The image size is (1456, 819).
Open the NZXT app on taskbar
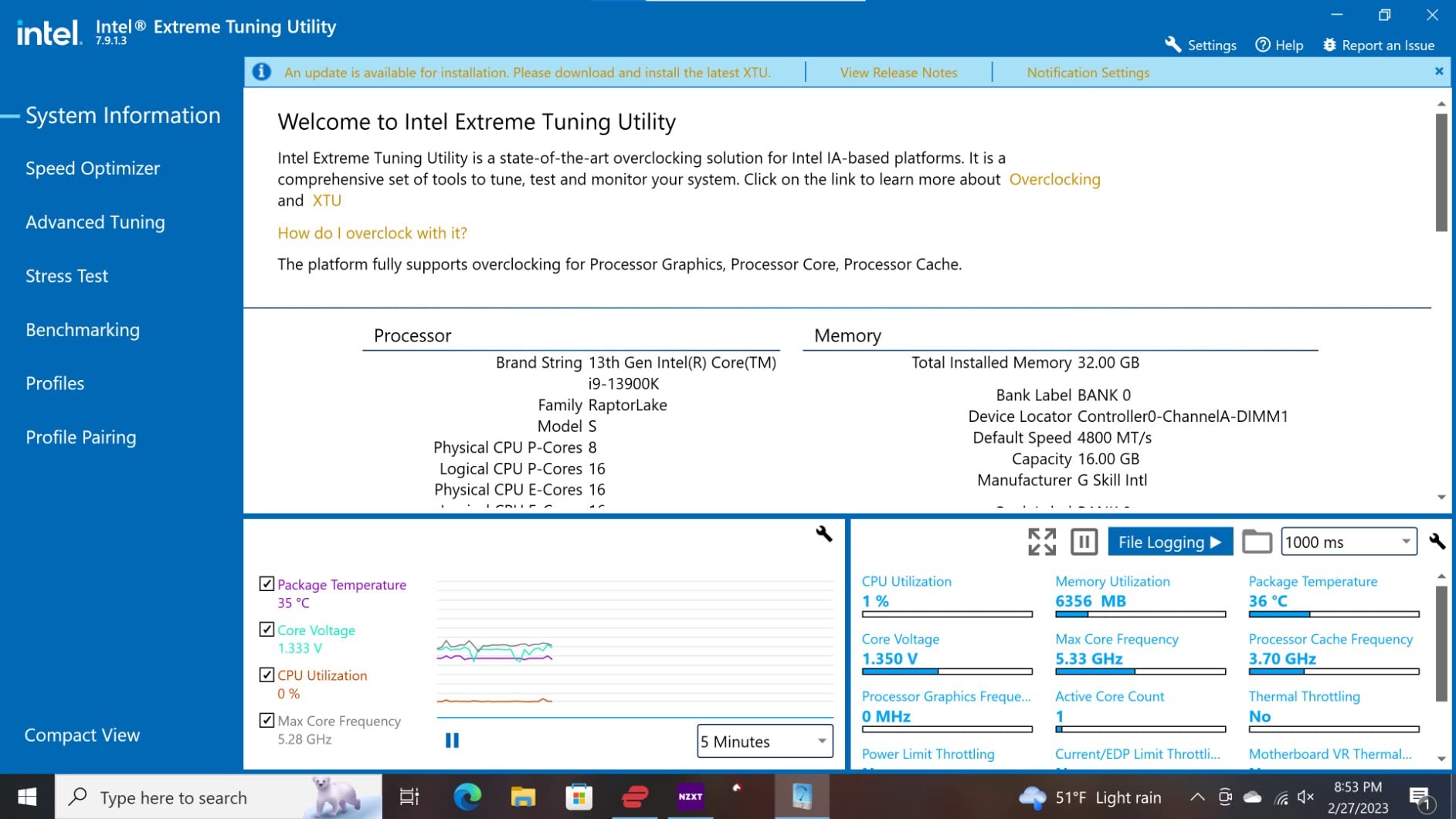tap(691, 797)
